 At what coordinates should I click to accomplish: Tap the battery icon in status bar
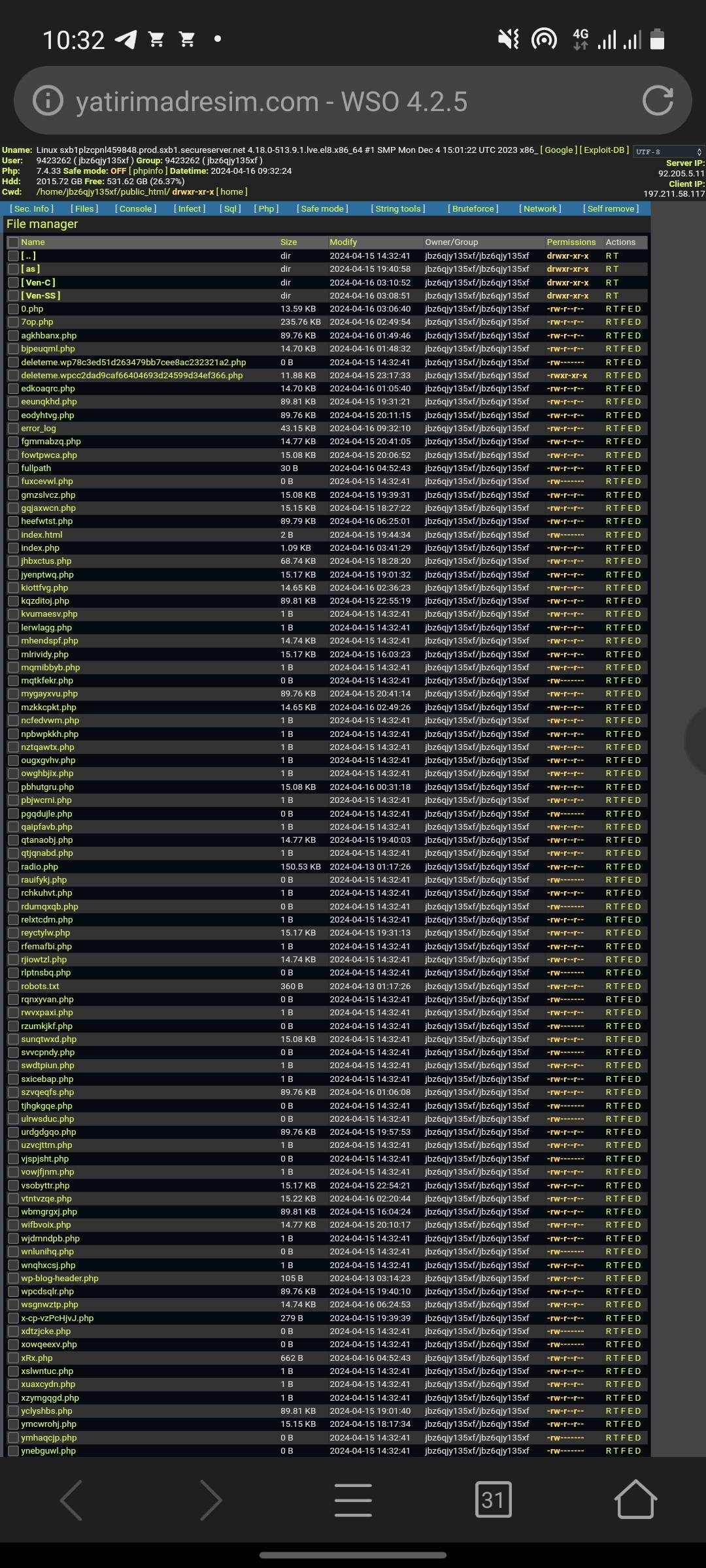click(658, 39)
